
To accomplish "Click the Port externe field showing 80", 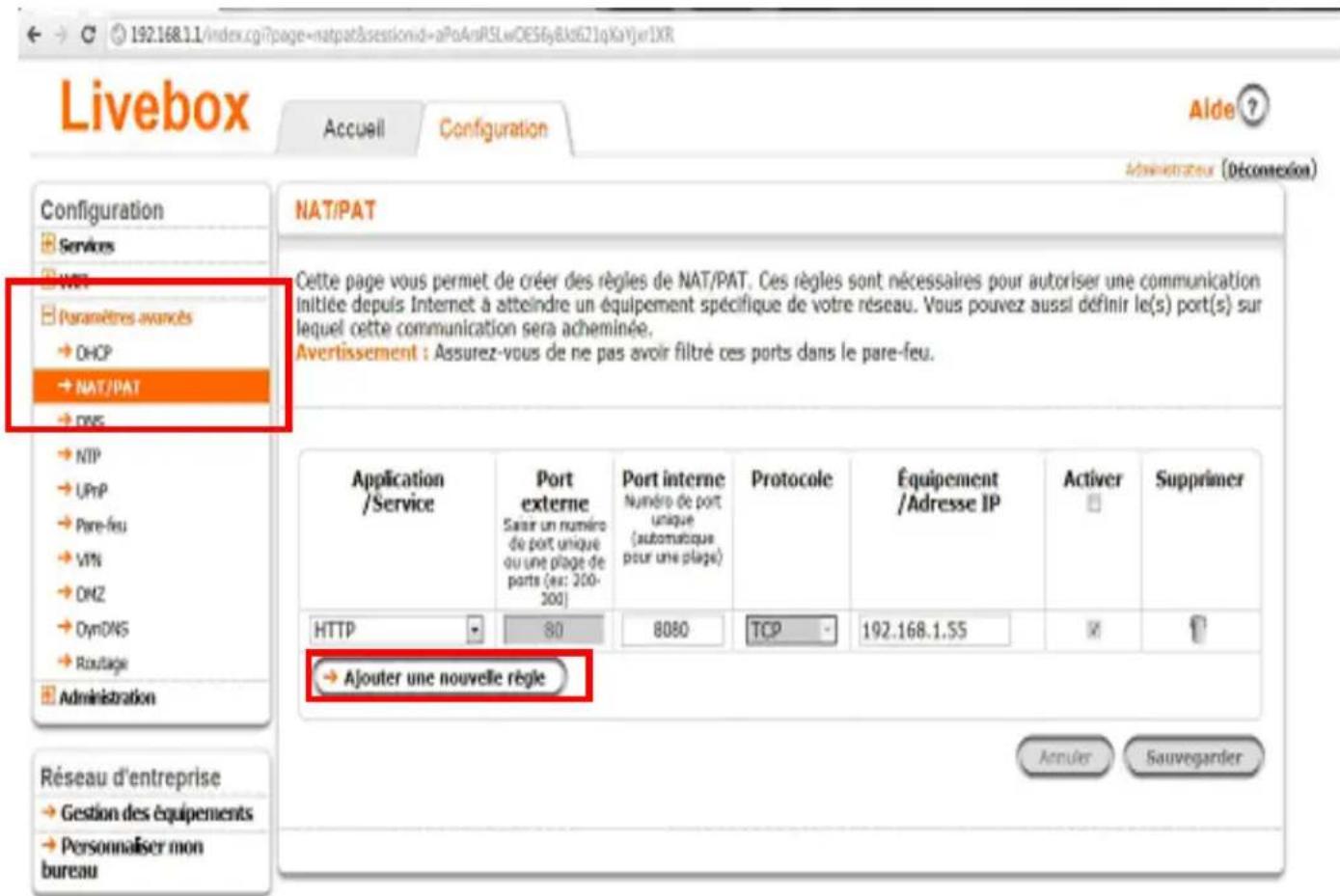I will tap(554, 631).
